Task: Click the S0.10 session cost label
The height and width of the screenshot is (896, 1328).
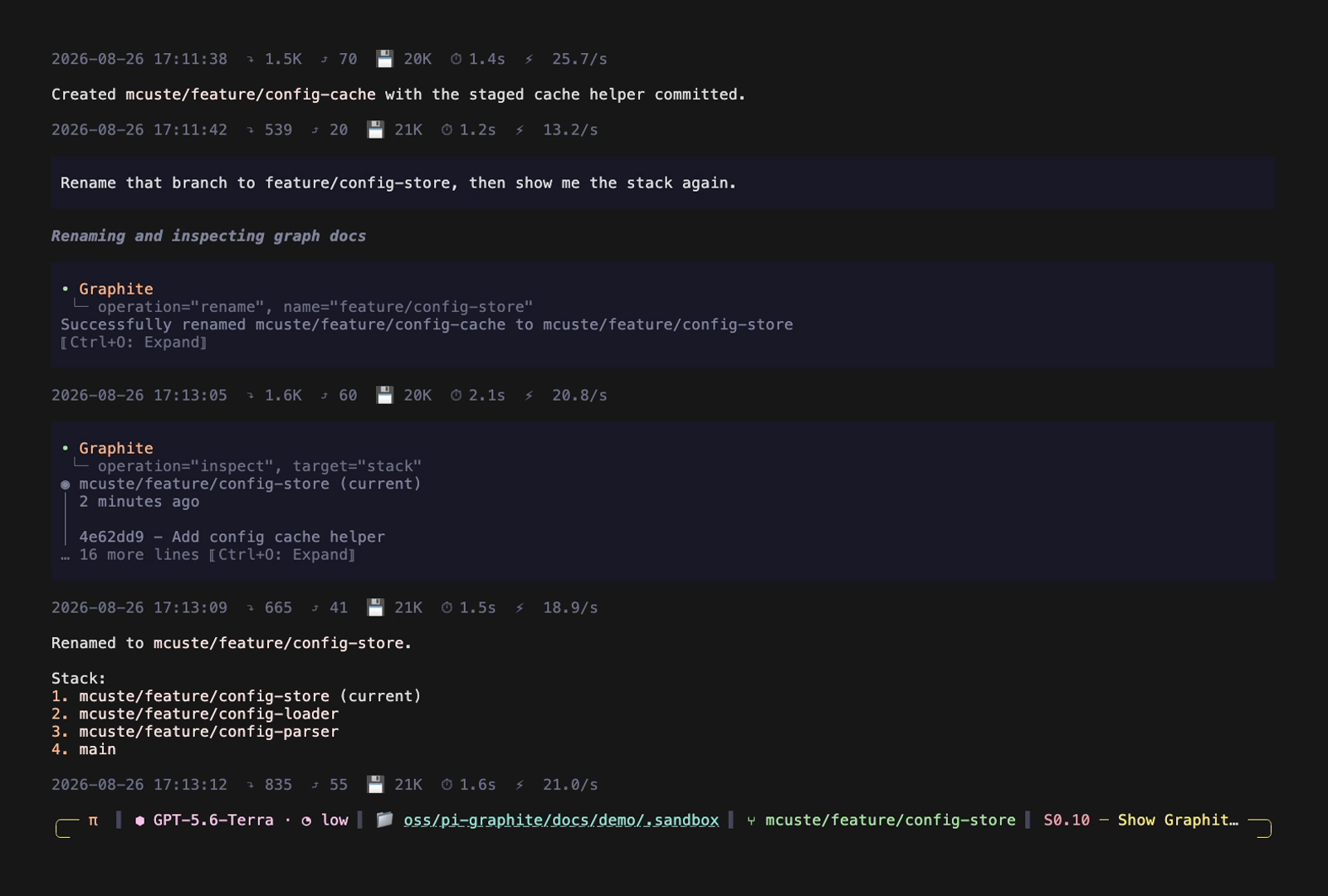Action: 1067,820
